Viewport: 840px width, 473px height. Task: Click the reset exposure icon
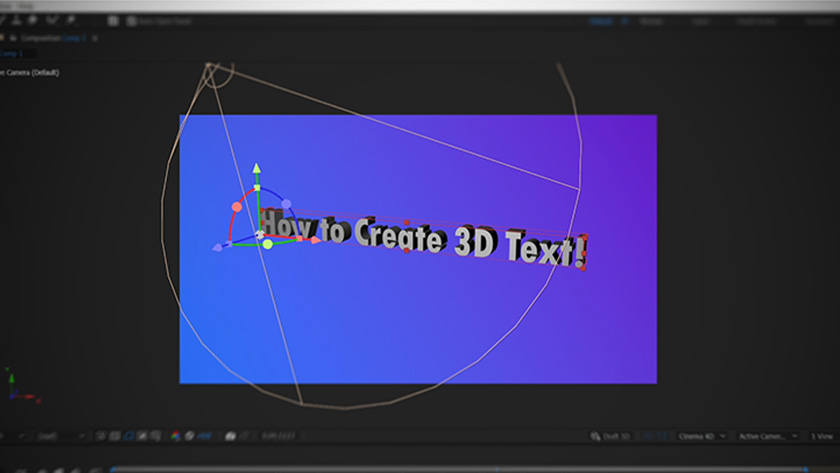pos(190,436)
